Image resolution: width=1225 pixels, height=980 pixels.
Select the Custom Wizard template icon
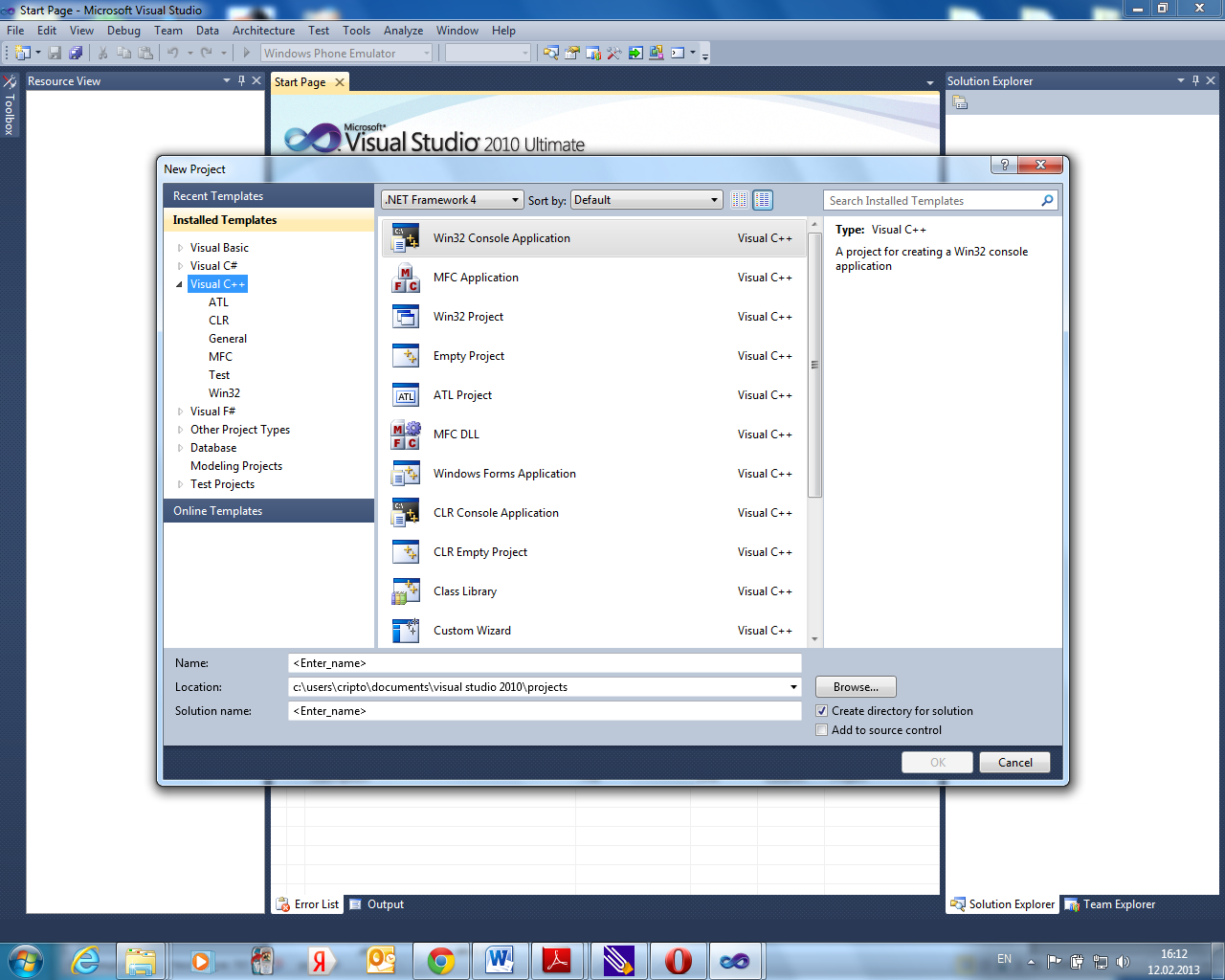pyautogui.click(x=406, y=631)
